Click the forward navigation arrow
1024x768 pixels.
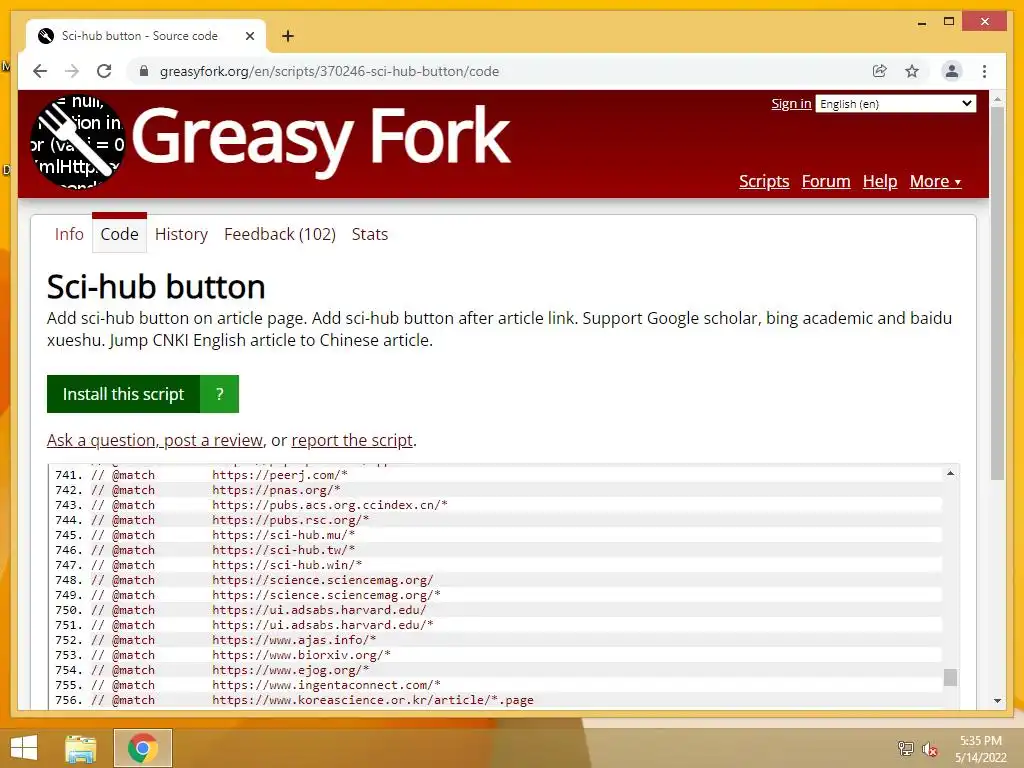tap(72, 71)
